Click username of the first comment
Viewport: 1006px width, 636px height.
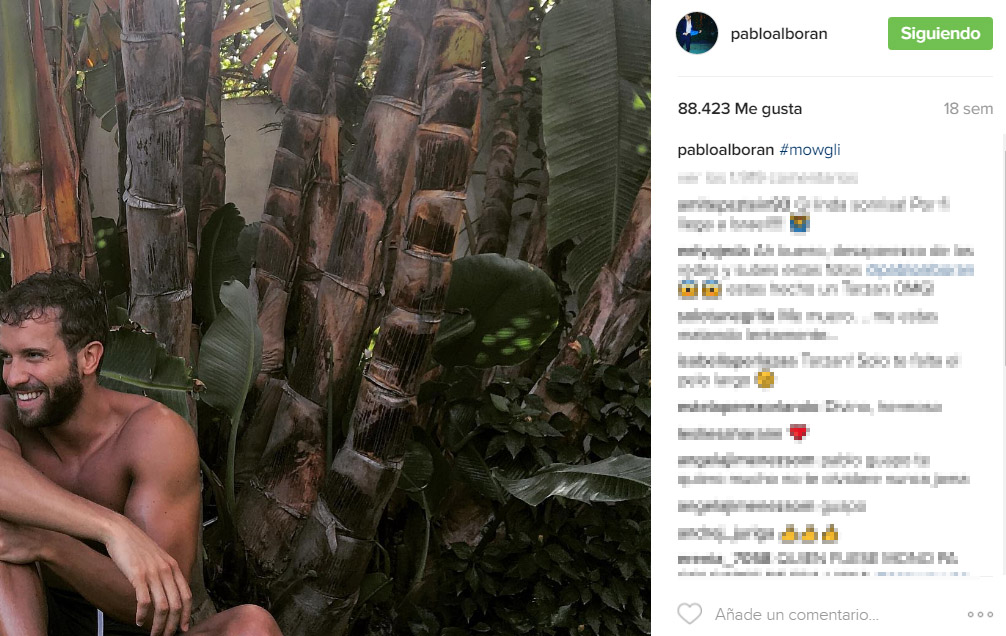(x=734, y=205)
